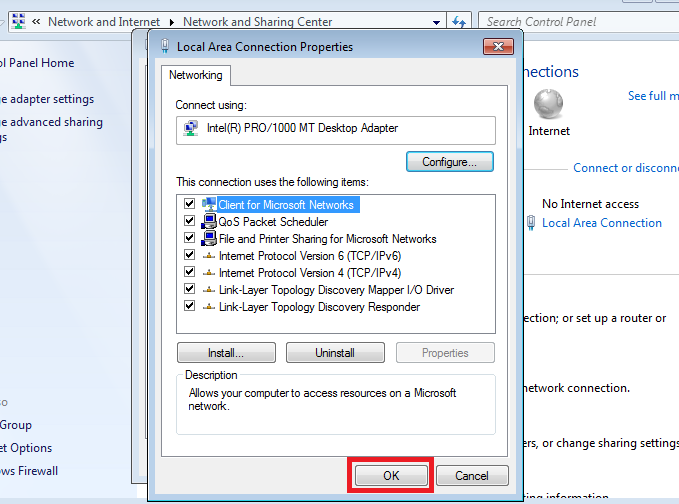The height and width of the screenshot is (504, 679).
Task: Click the adapter icon in the dialog title bar
Action: (165, 46)
